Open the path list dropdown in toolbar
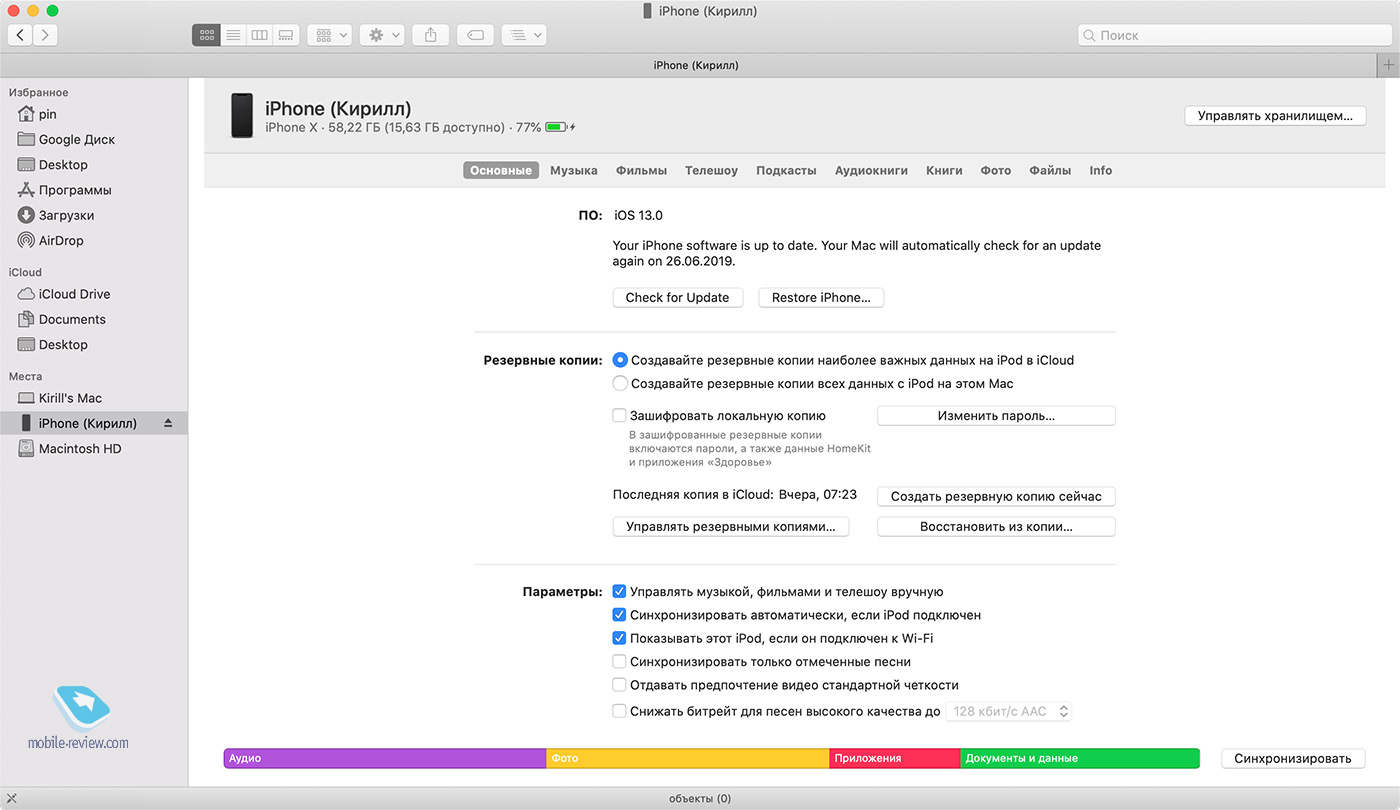 coord(524,35)
